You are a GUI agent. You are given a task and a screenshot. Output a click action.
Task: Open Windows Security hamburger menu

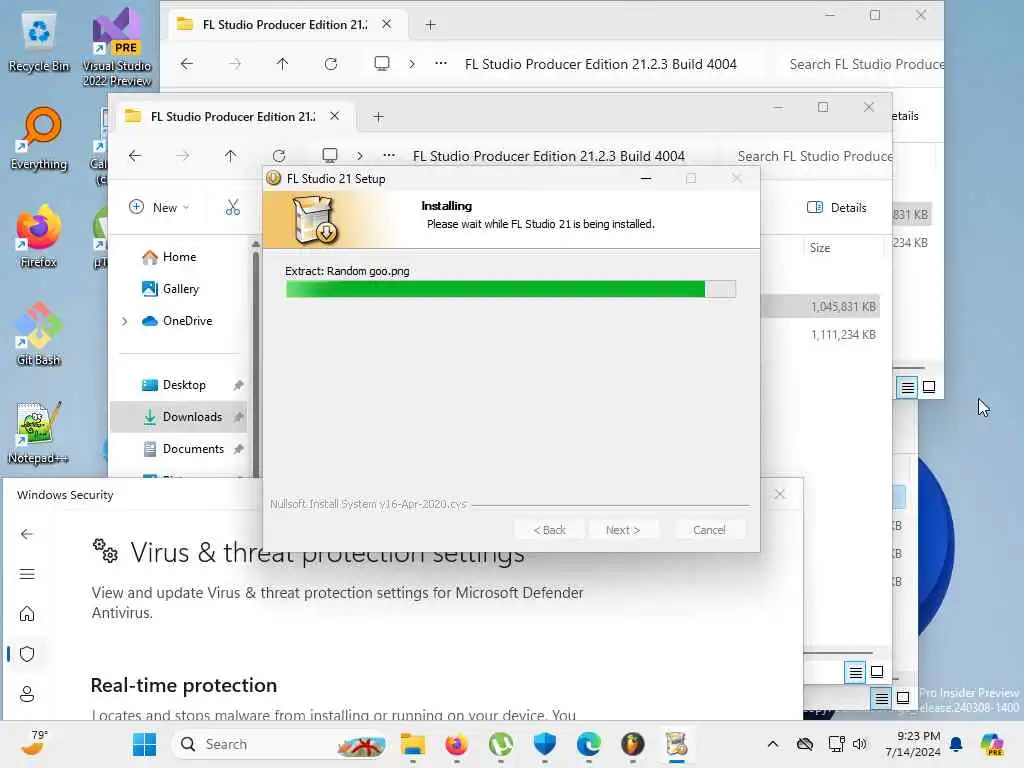27,574
